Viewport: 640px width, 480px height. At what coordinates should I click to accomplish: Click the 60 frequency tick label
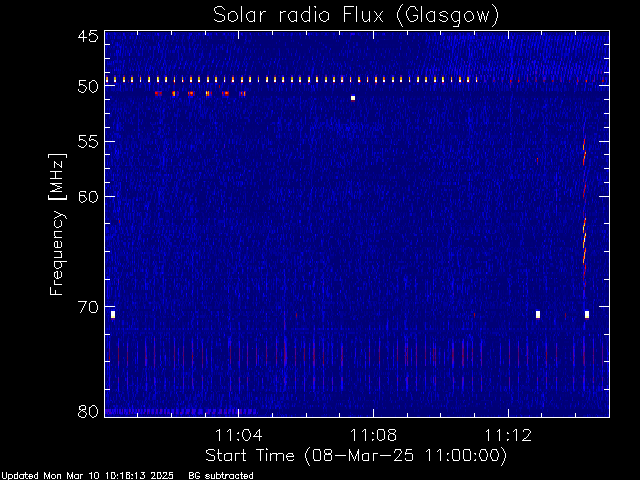(x=88, y=196)
